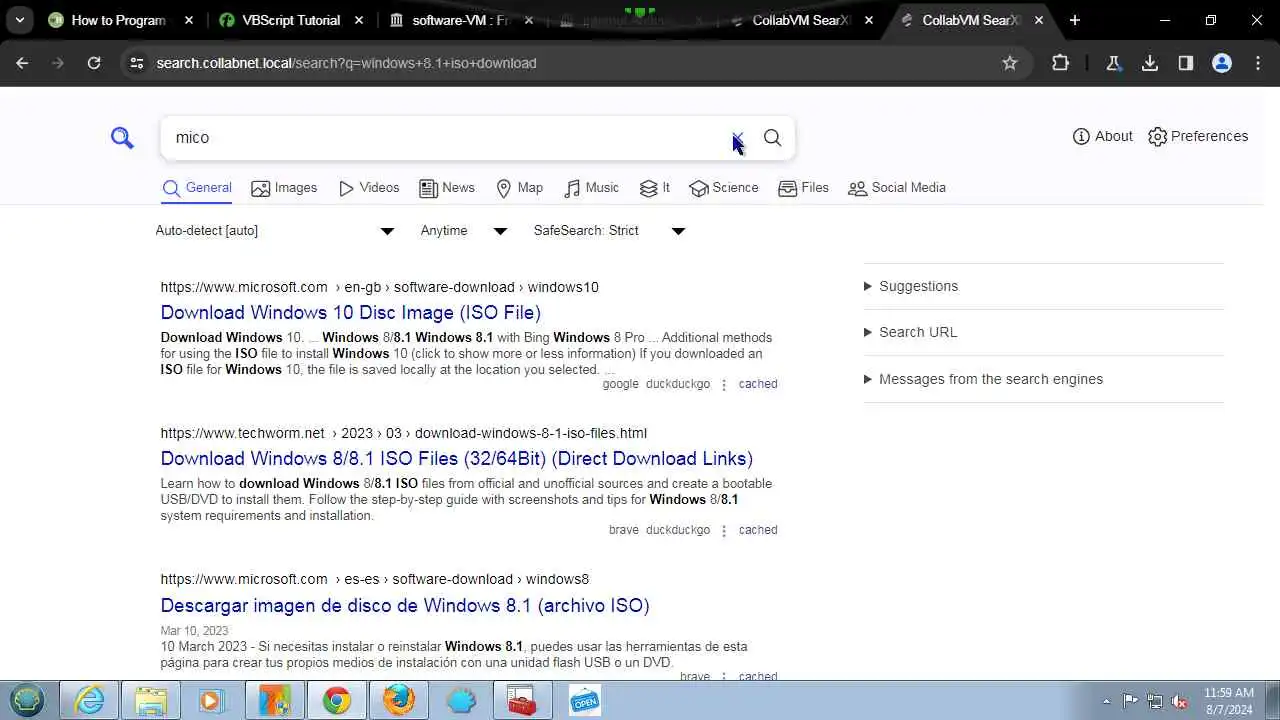
Task: Open the tab search dropdown arrow
Action: coord(20,20)
